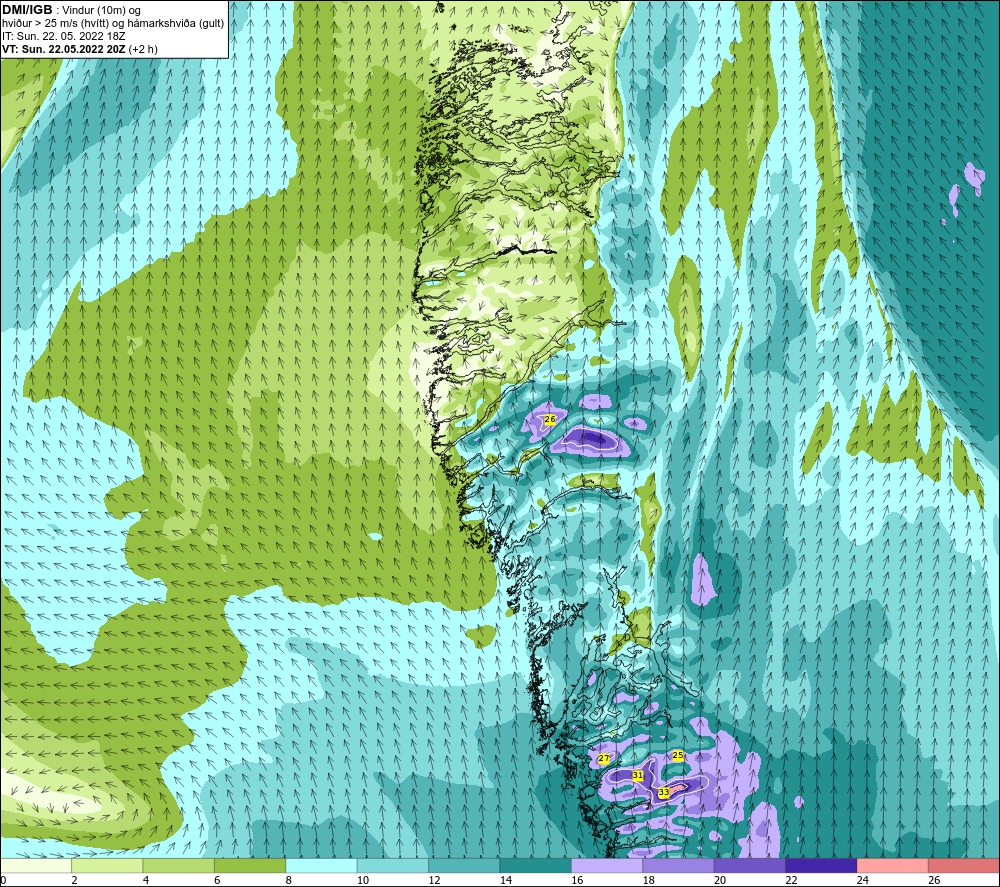Pick the light pink 24–26 legend swatch
Image resolution: width=1000 pixels, height=887 pixels.
[x=893, y=866]
